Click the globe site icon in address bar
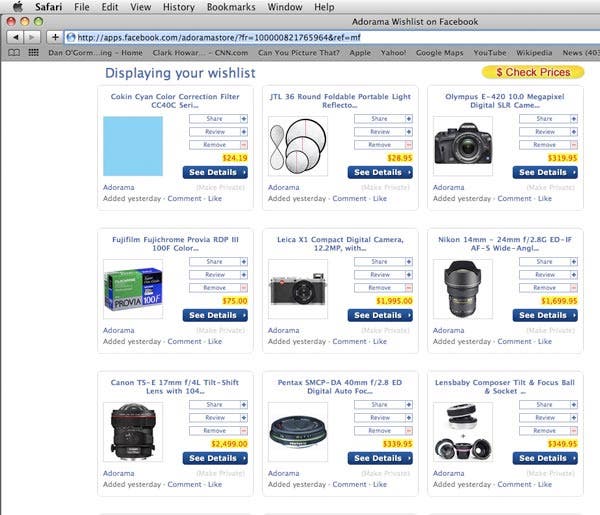This screenshot has width=600, height=515. coord(71,37)
